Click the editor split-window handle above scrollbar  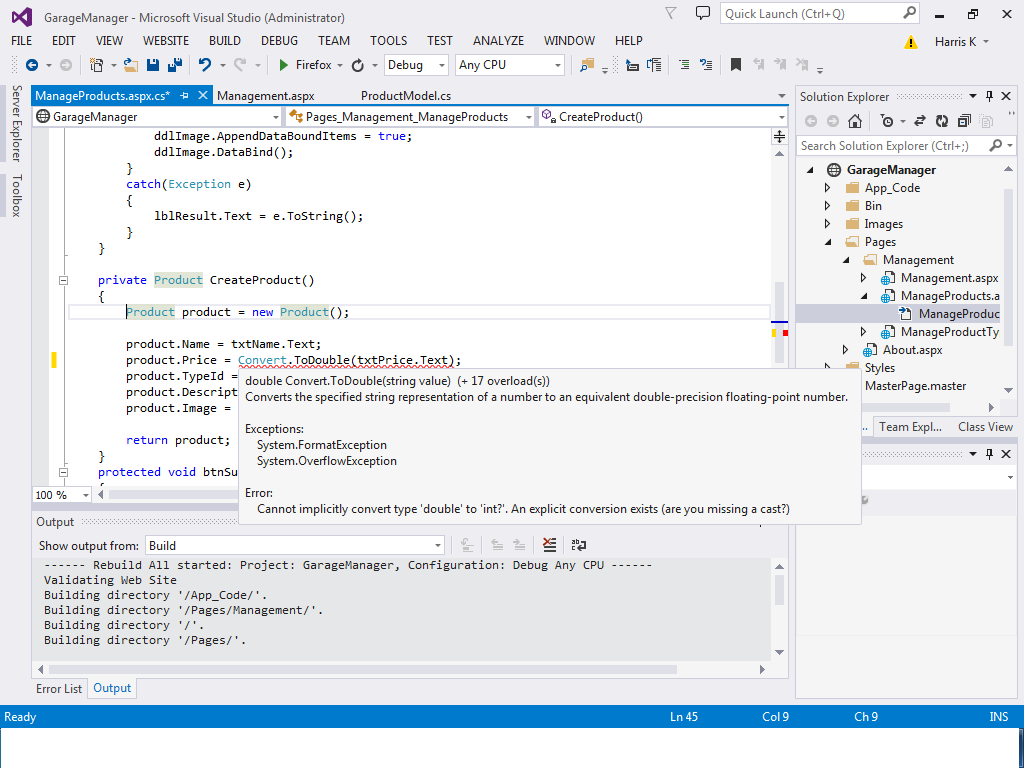click(779, 136)
